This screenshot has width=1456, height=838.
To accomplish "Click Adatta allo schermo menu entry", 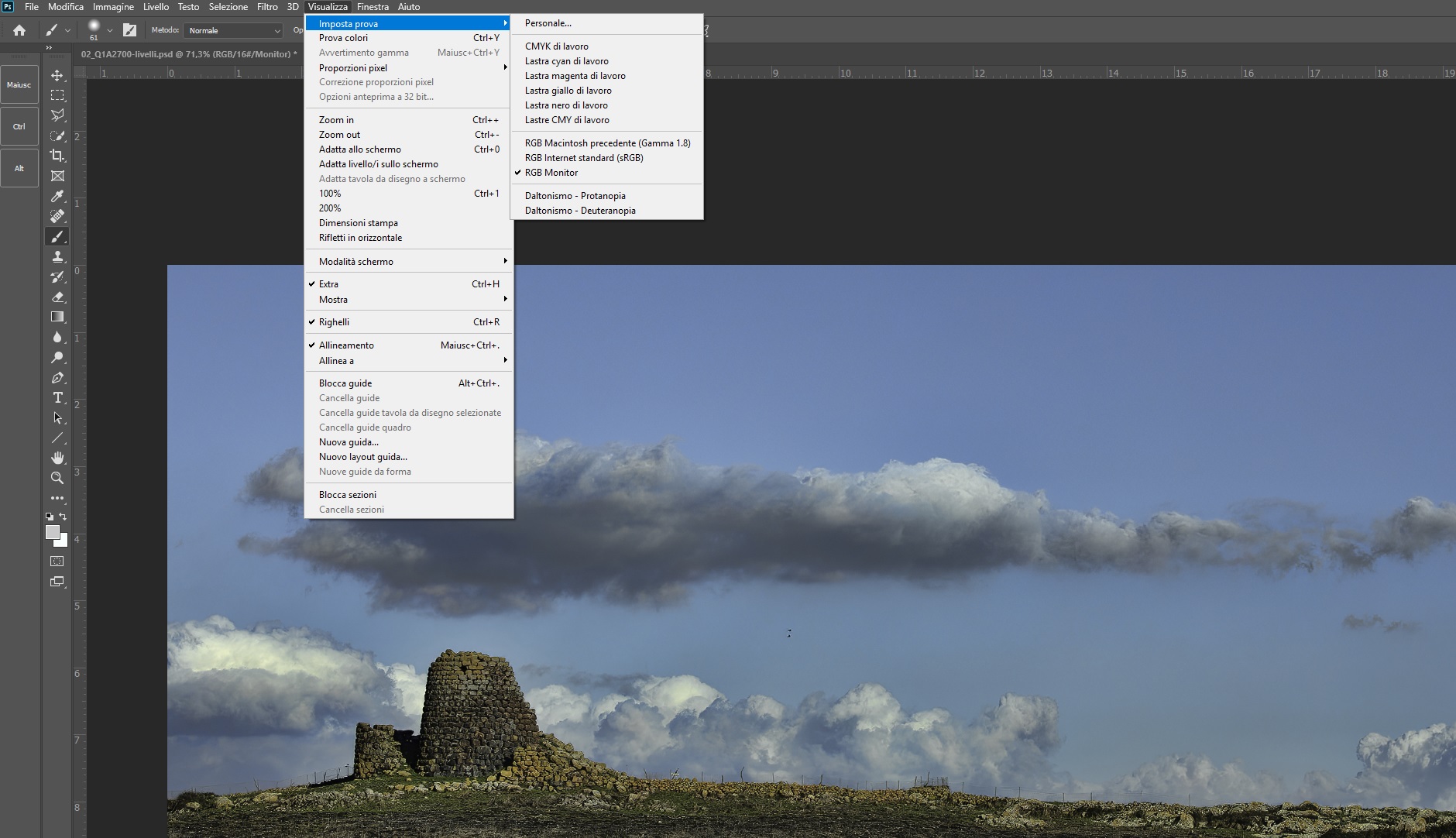I will click(360, 149).
